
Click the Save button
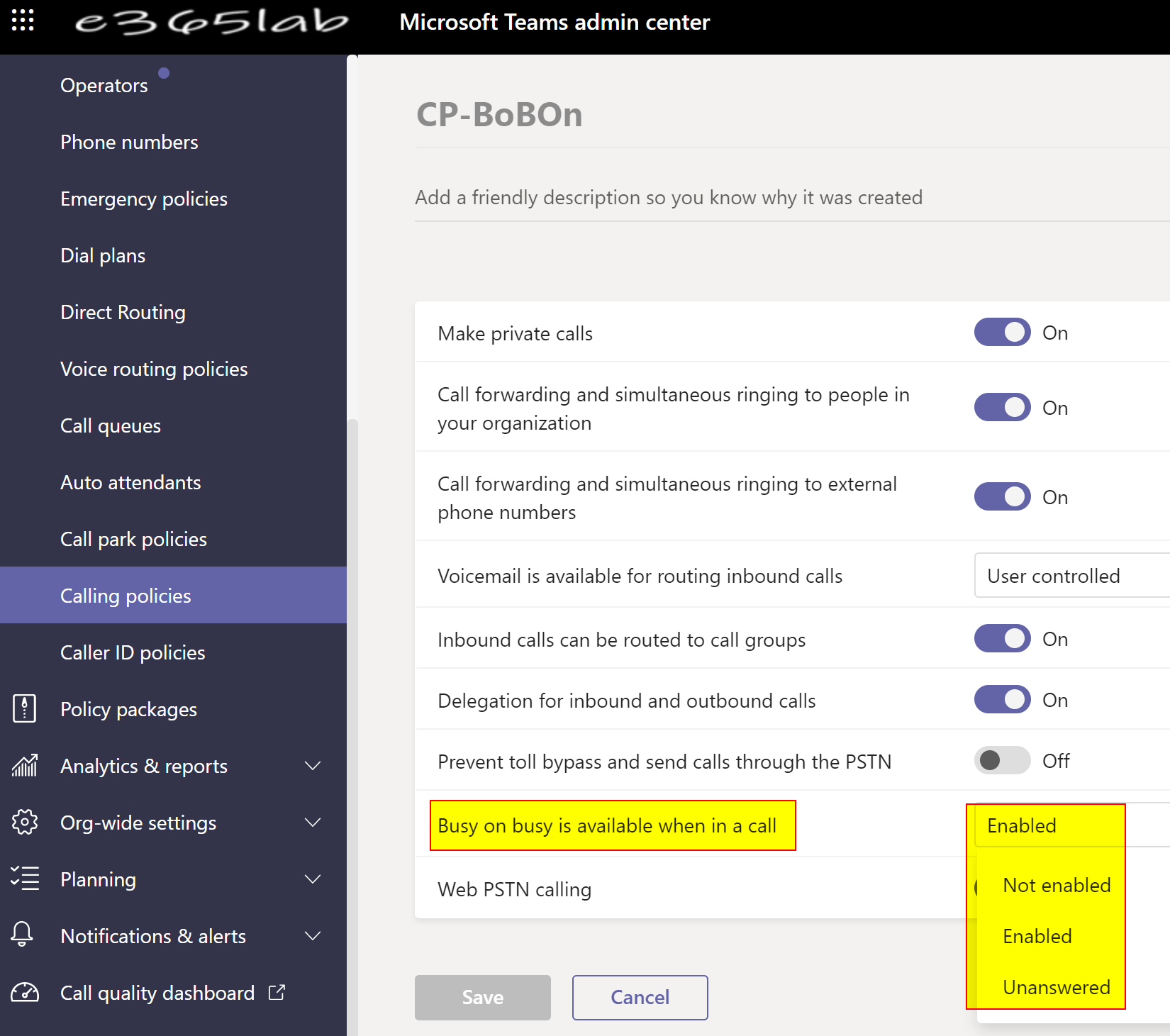[x=482, y=997]
